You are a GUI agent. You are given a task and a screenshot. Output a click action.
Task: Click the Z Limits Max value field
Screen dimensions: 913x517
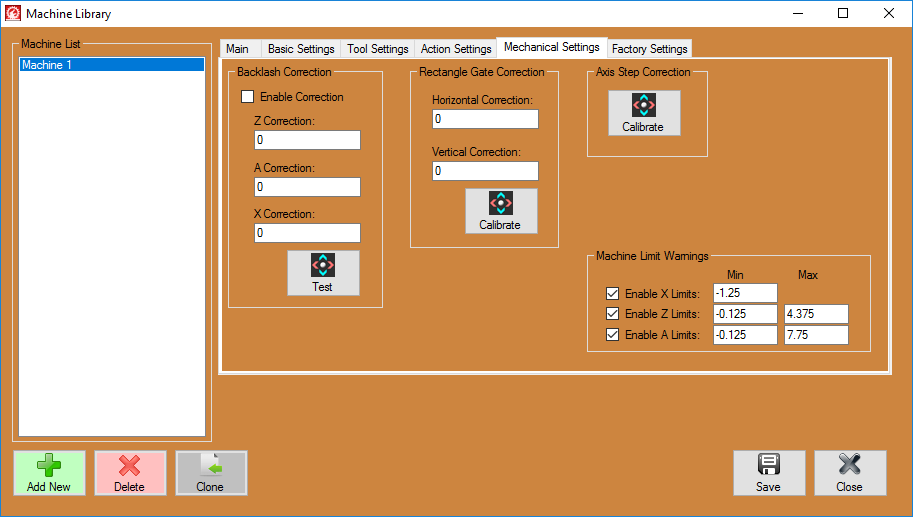point(816,314)
